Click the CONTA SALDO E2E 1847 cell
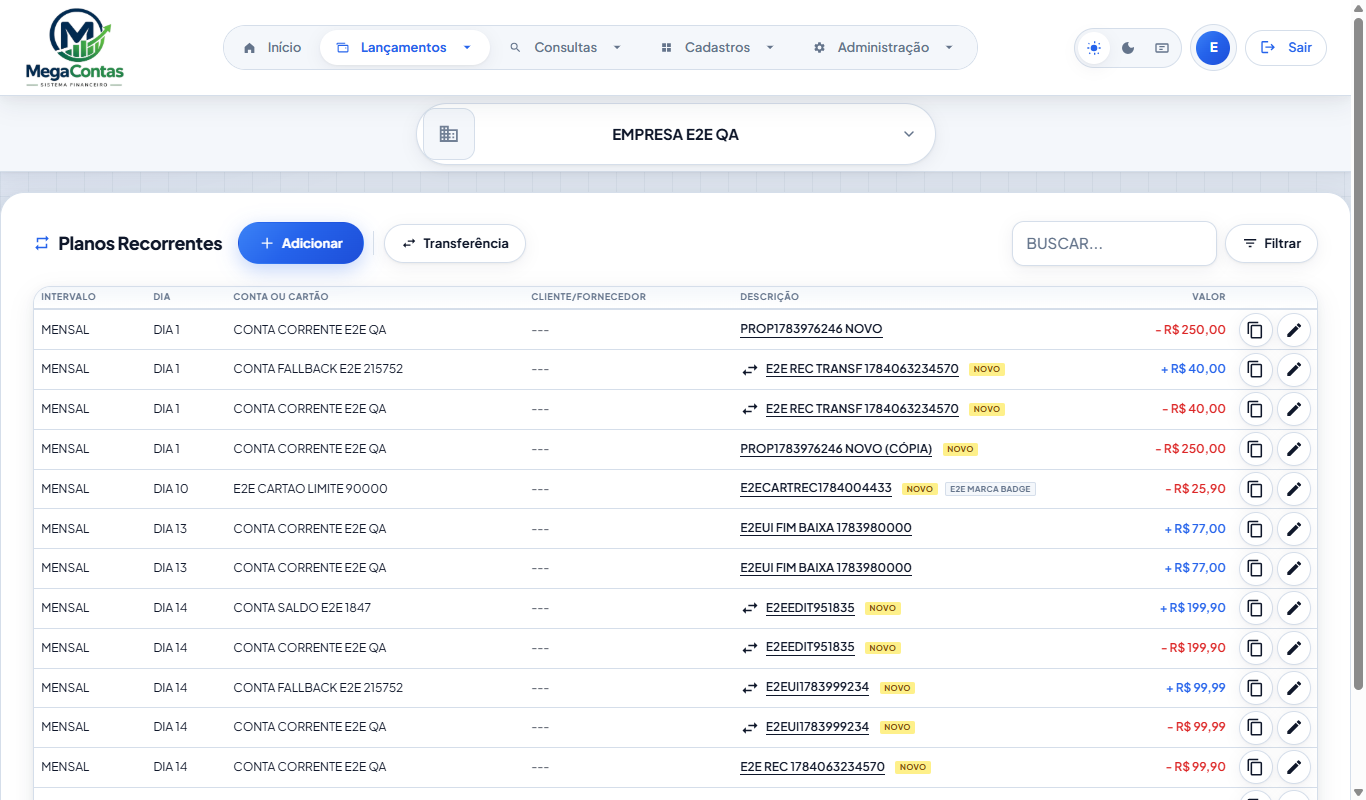The width and height of the screenshot is (1366, 800). pos(302,608)
